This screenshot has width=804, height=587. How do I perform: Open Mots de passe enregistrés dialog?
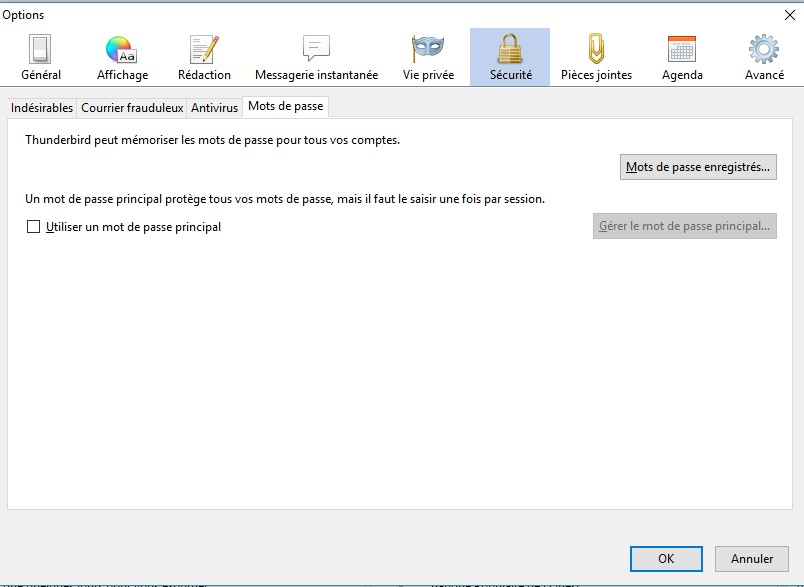tap(697, 166)
